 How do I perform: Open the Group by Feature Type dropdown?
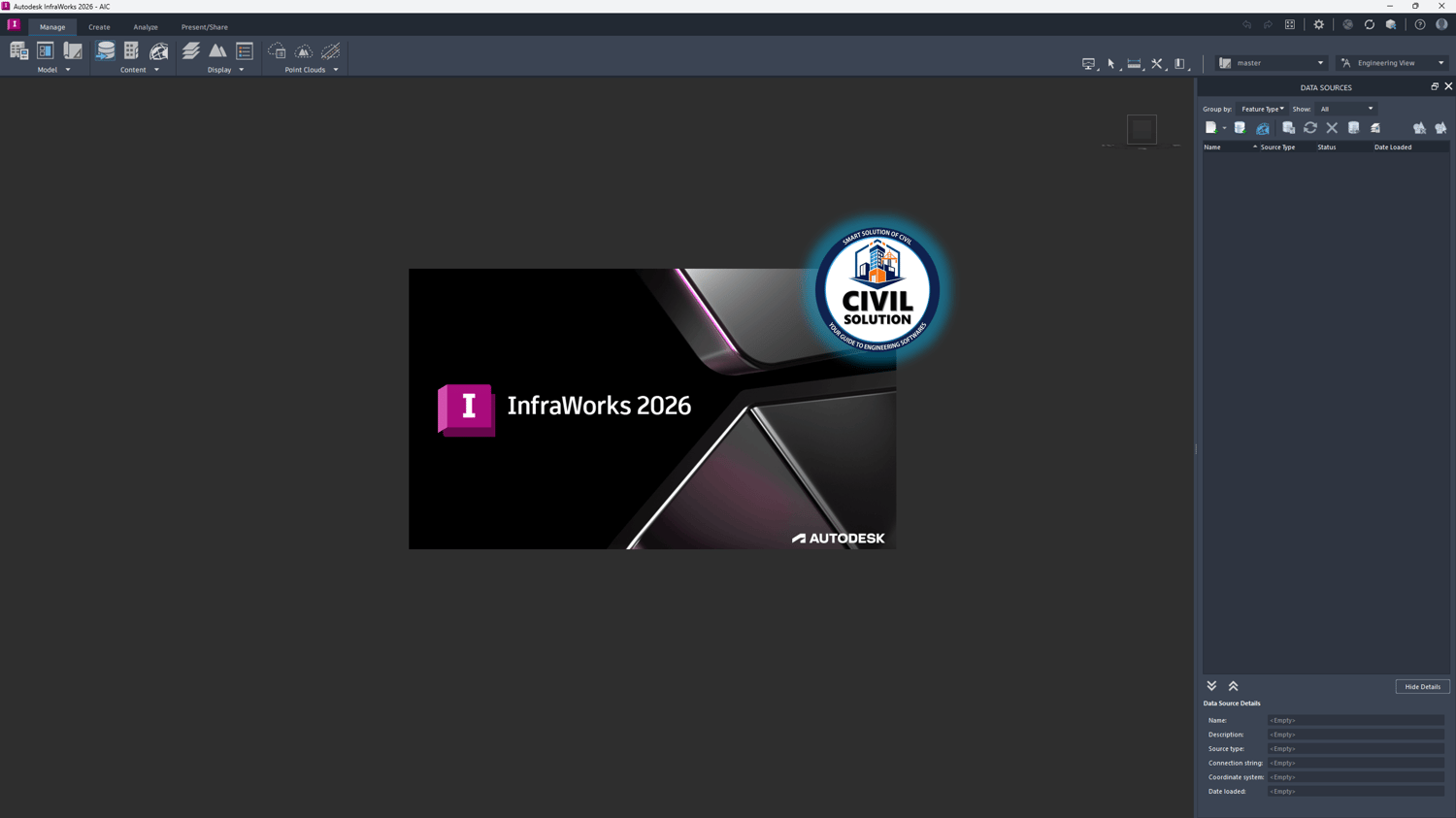tap(1262, 109)
